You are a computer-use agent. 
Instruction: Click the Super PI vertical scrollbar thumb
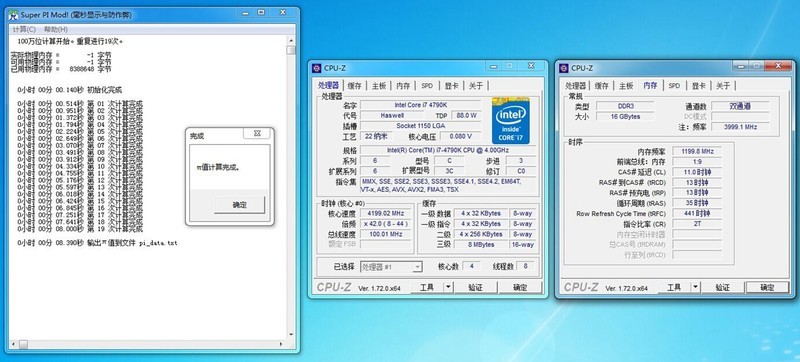tap(291, 50)
